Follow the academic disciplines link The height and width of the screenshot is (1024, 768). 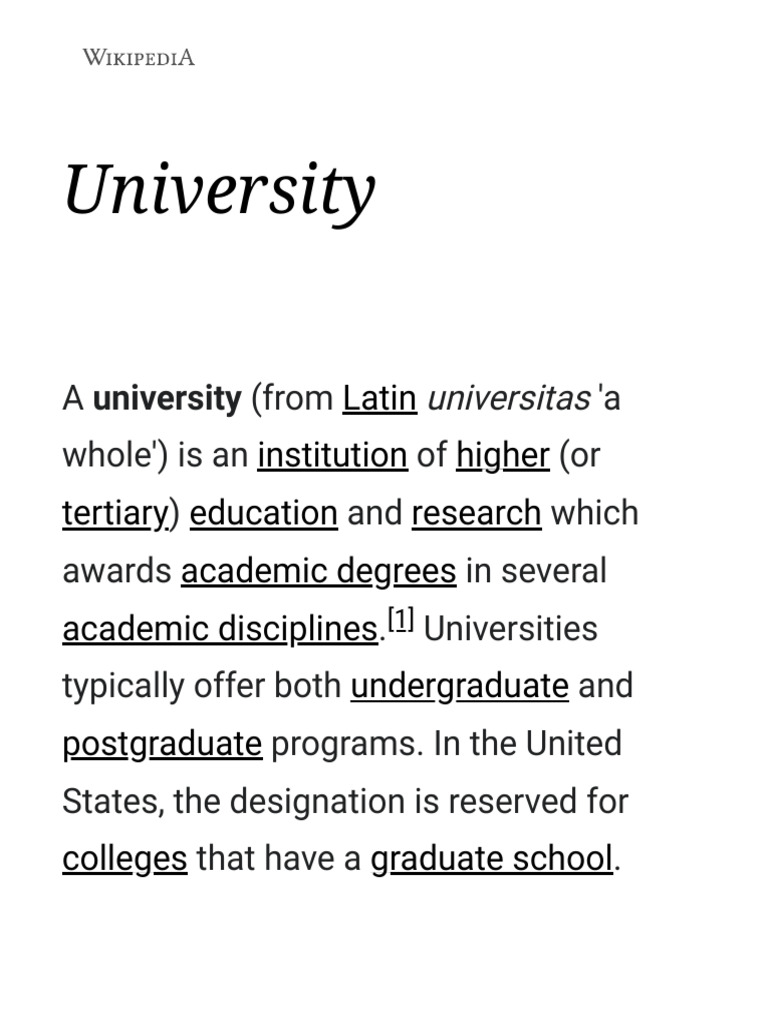click(219, 629)
